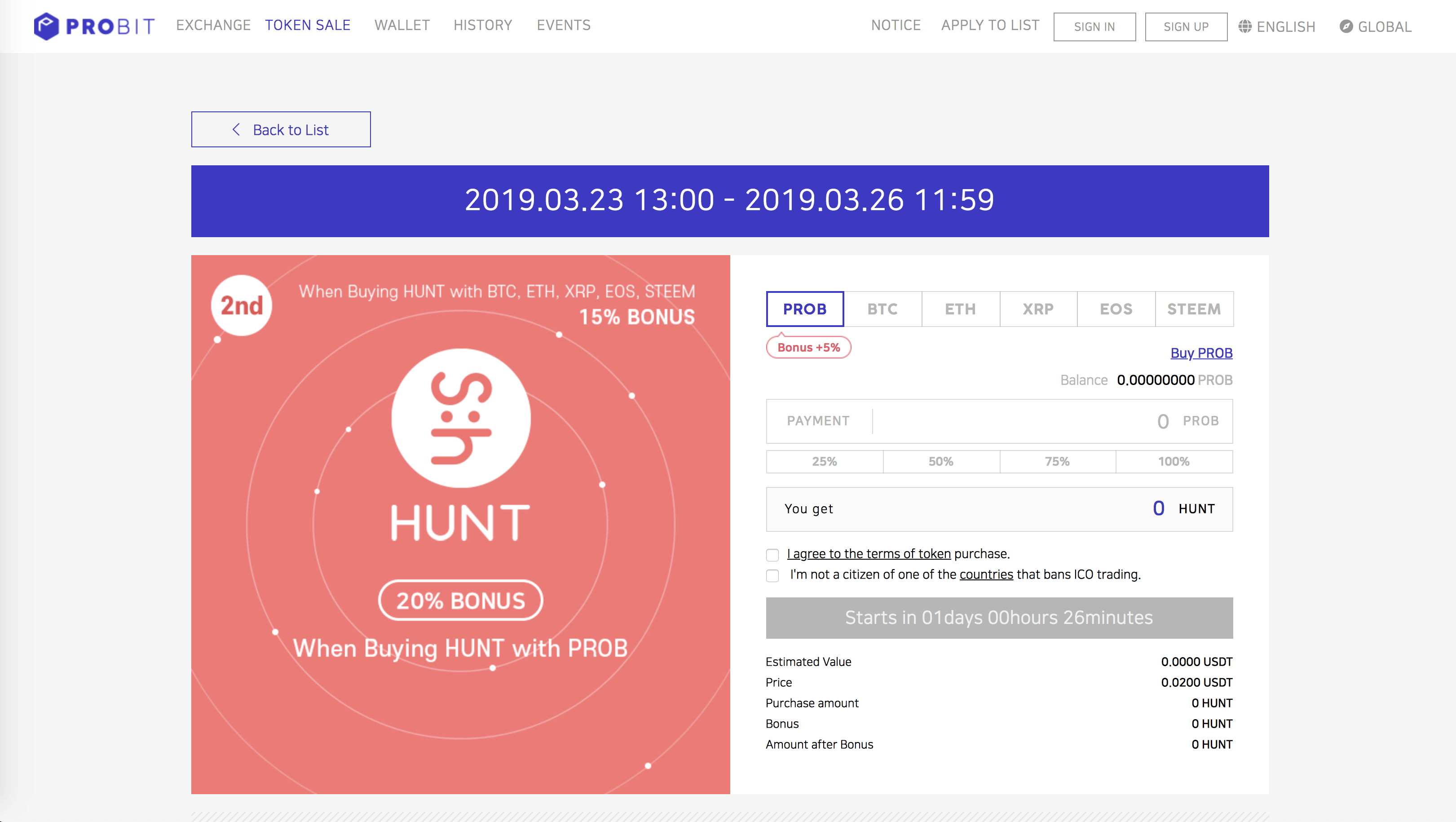
Task: Click the ProBit hexagon logo
Action: tap(46, 26)
